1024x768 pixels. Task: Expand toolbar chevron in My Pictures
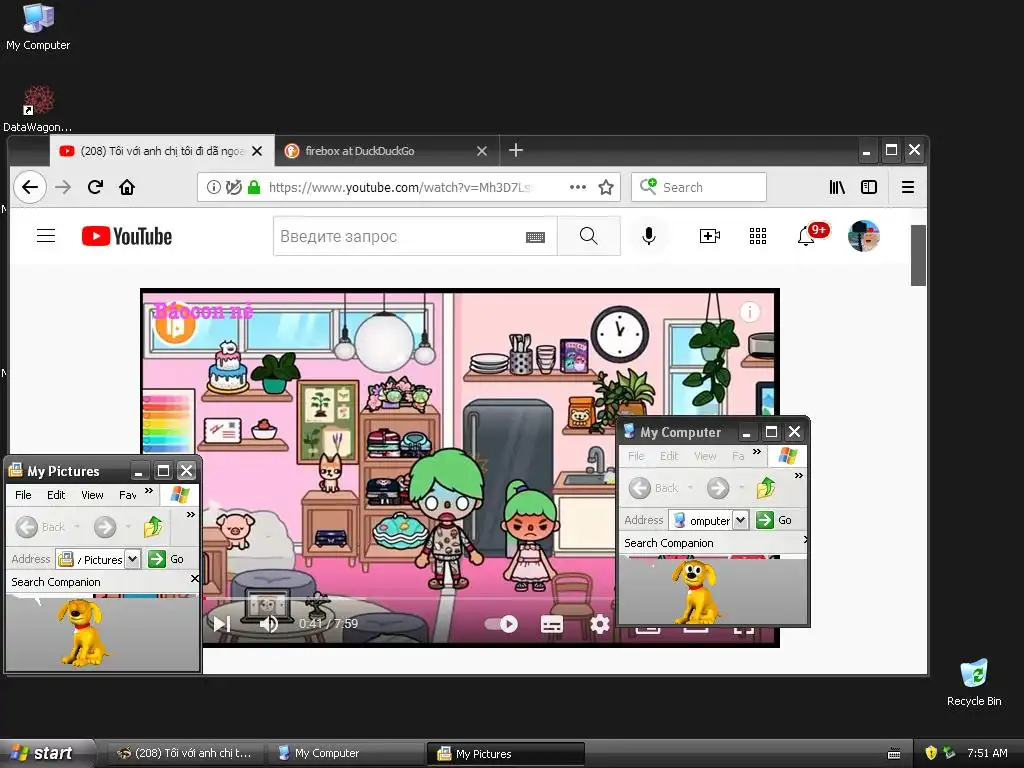pos(191,515)
